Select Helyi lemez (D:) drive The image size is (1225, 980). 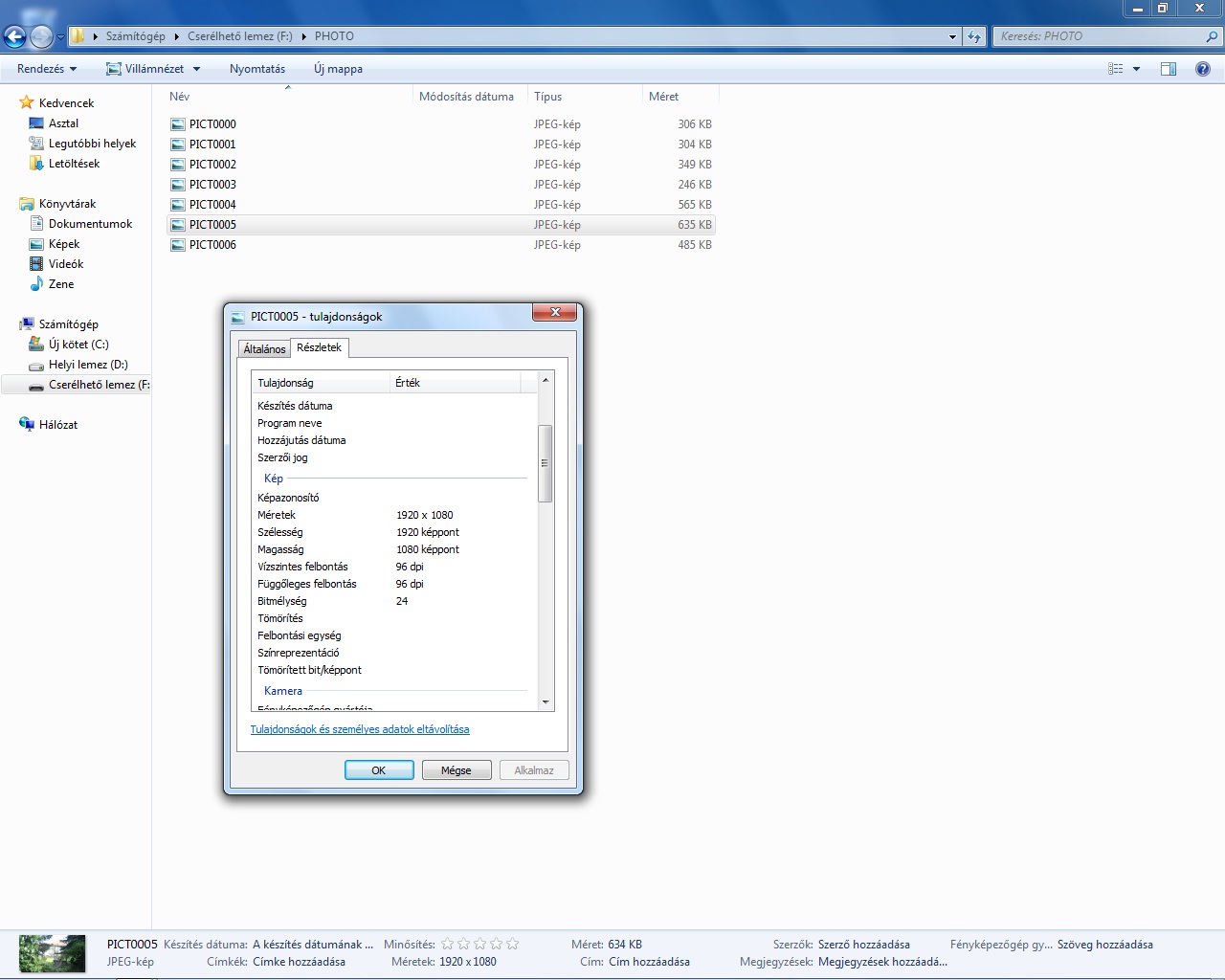click(x=88, y=365)
